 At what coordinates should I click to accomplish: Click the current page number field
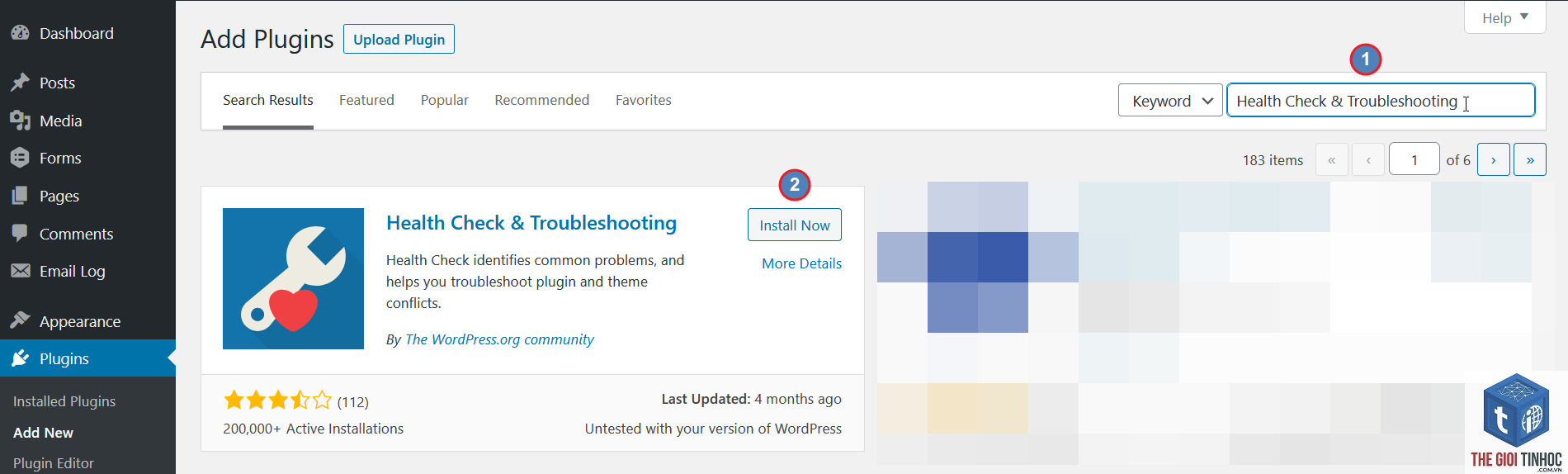(x=1415, y=159)
